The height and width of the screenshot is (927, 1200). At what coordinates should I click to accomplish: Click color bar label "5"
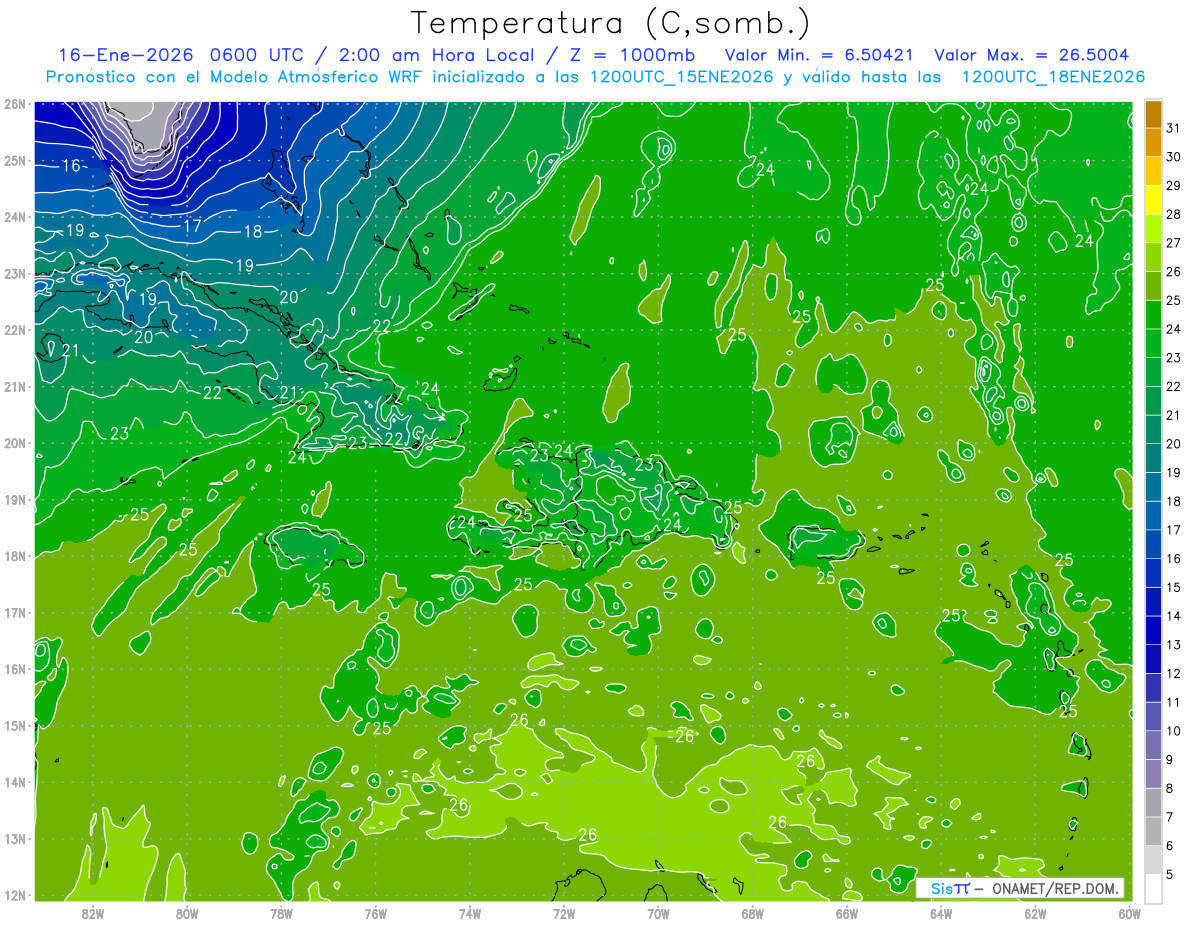(x=1171, y=874)
